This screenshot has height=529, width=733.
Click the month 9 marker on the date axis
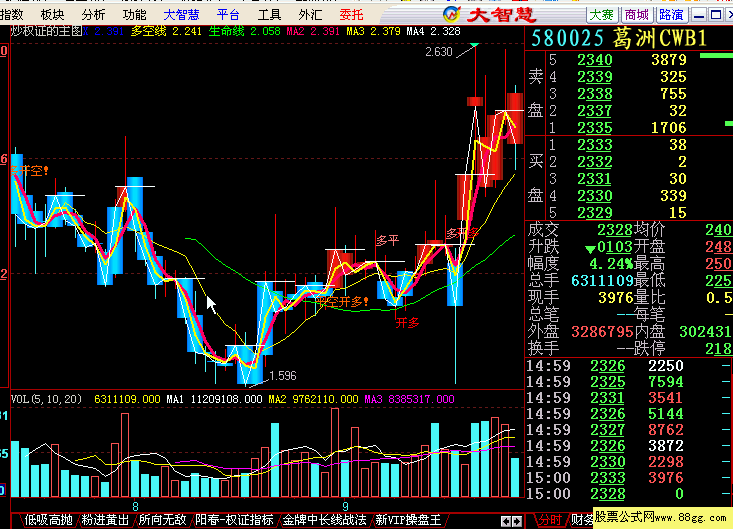tap(345, 507)
